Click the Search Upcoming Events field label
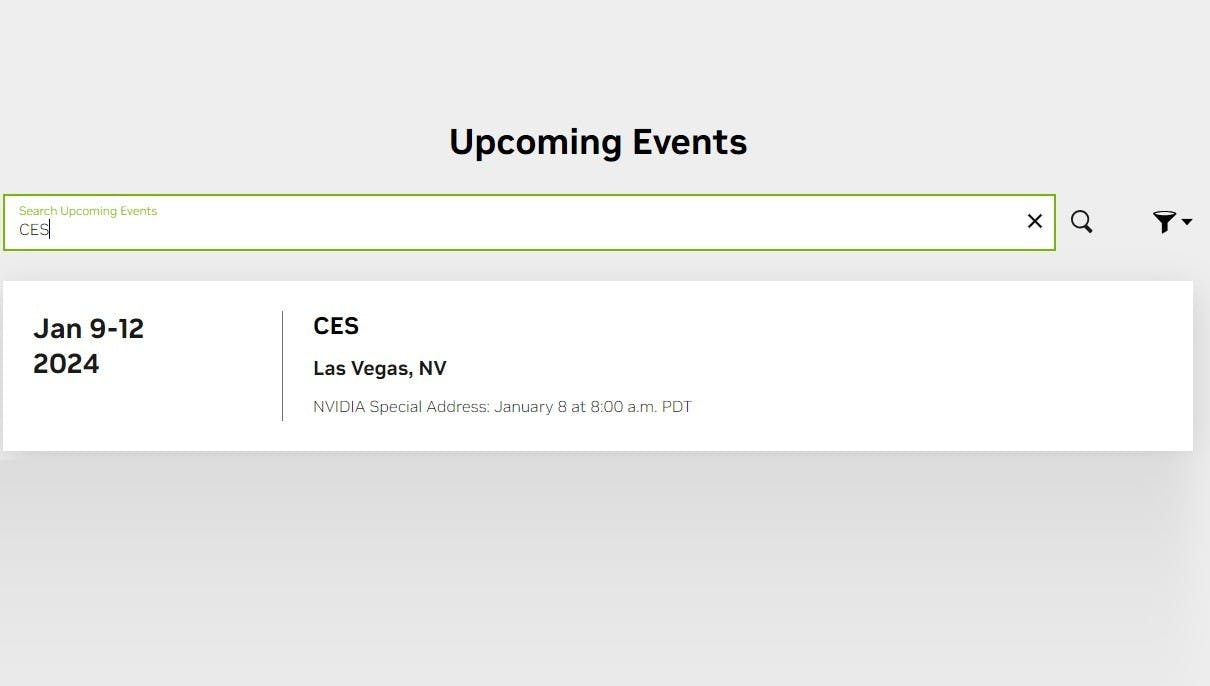The height and width of the screenshot is (686, 1210). click(88, 211)
